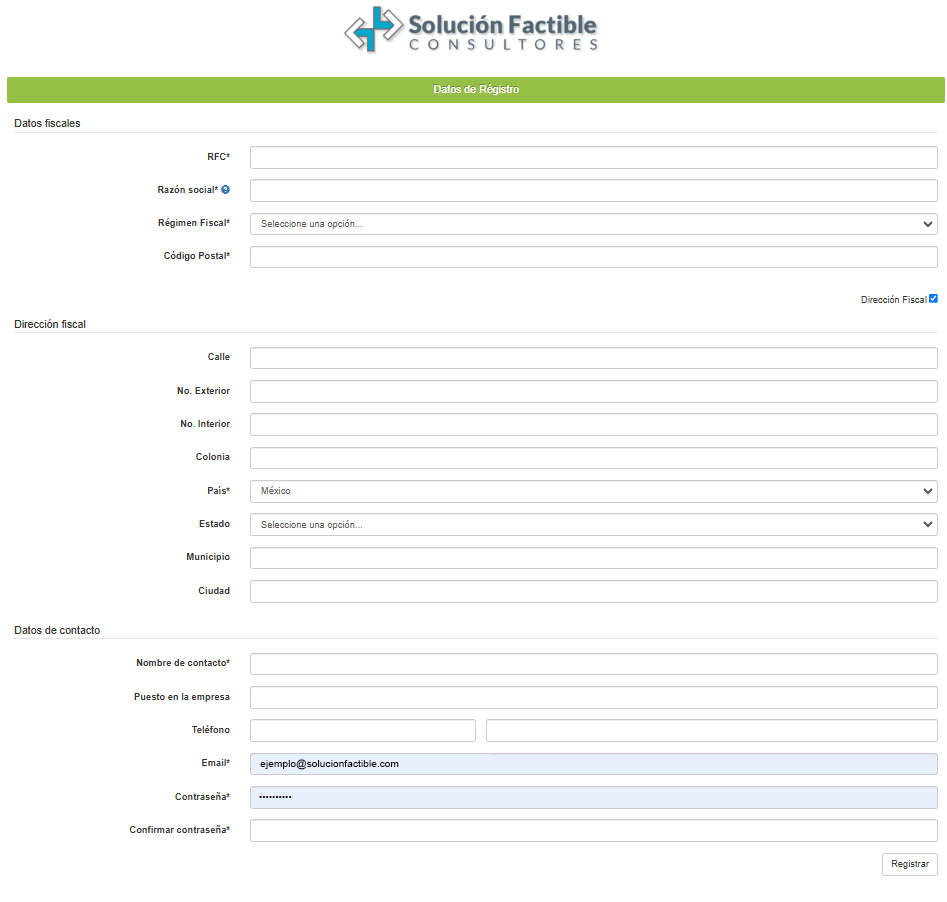947x902 pixels.
Task: Click the Calle address field
Action: click(593, 358)
